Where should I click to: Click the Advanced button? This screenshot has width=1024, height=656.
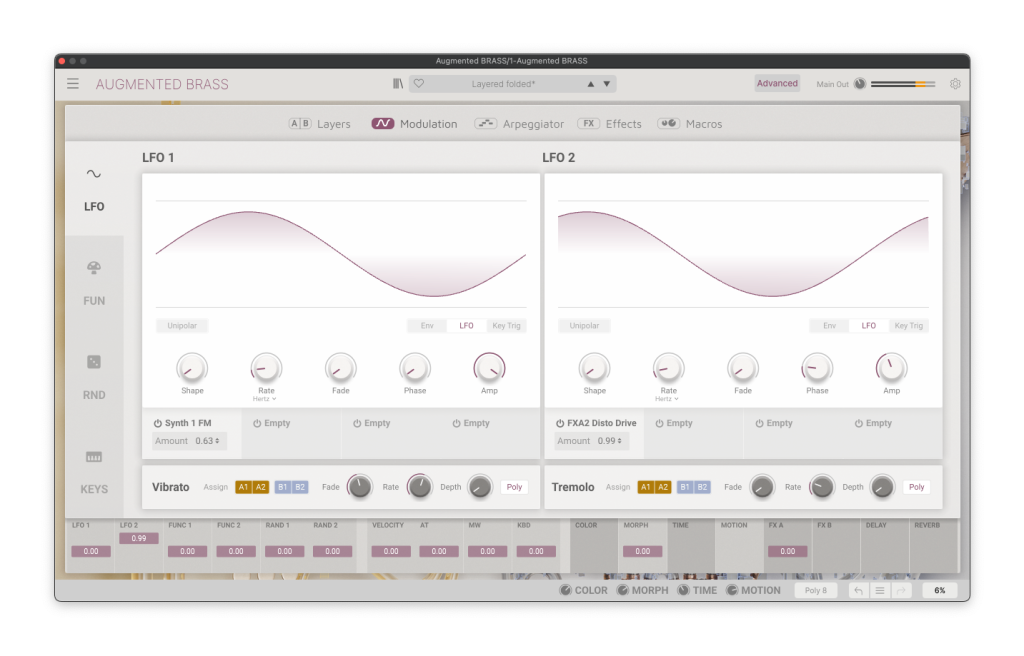[777, 84]
